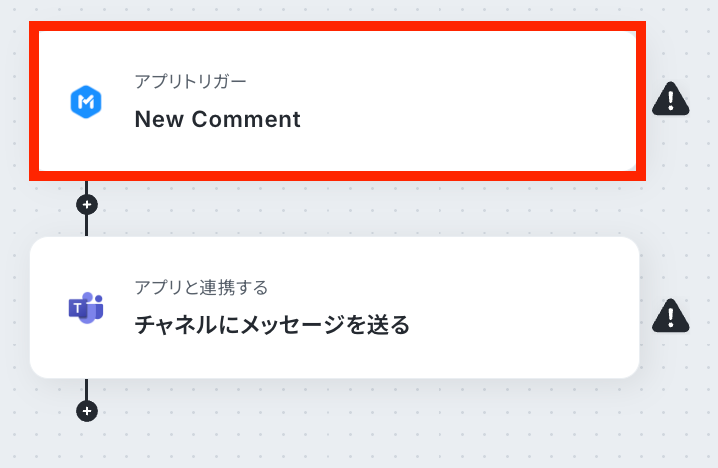Add step with plus between cards
The width and height of the screenshot is (718, 468).
click(x=87, y=204)
